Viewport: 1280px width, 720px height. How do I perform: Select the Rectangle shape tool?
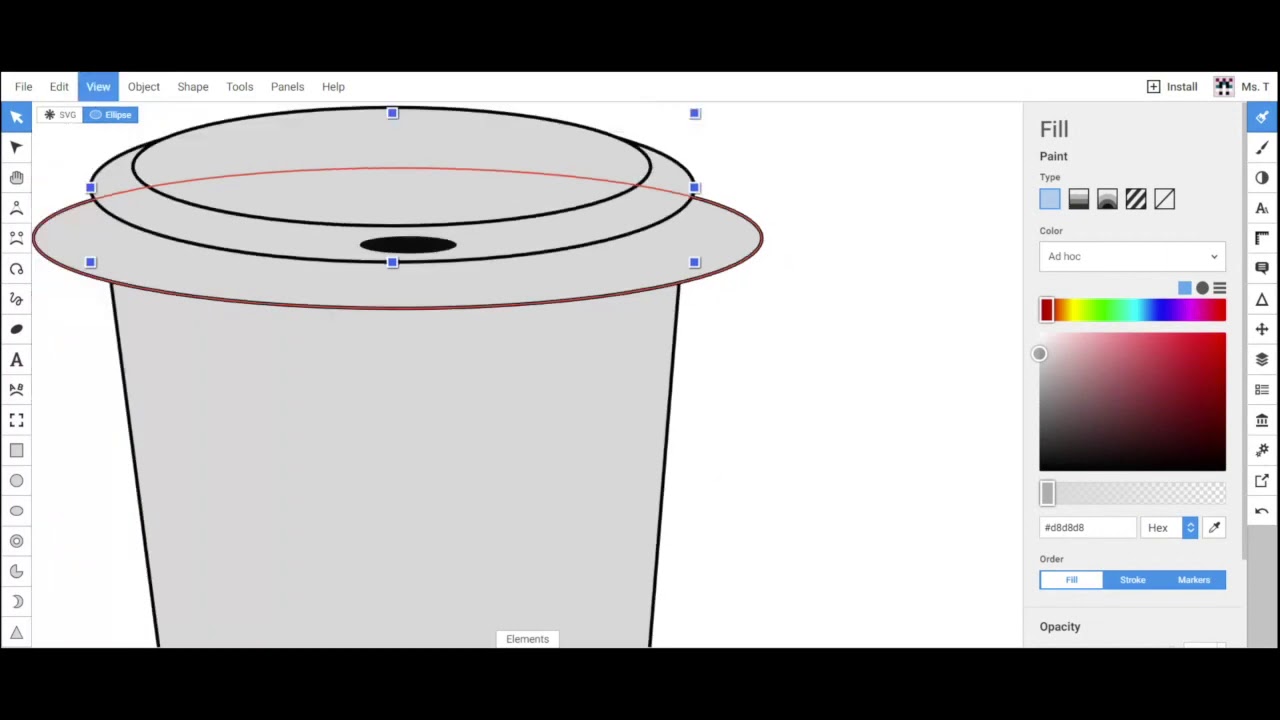pyautogui.click(x=16, y=451)
